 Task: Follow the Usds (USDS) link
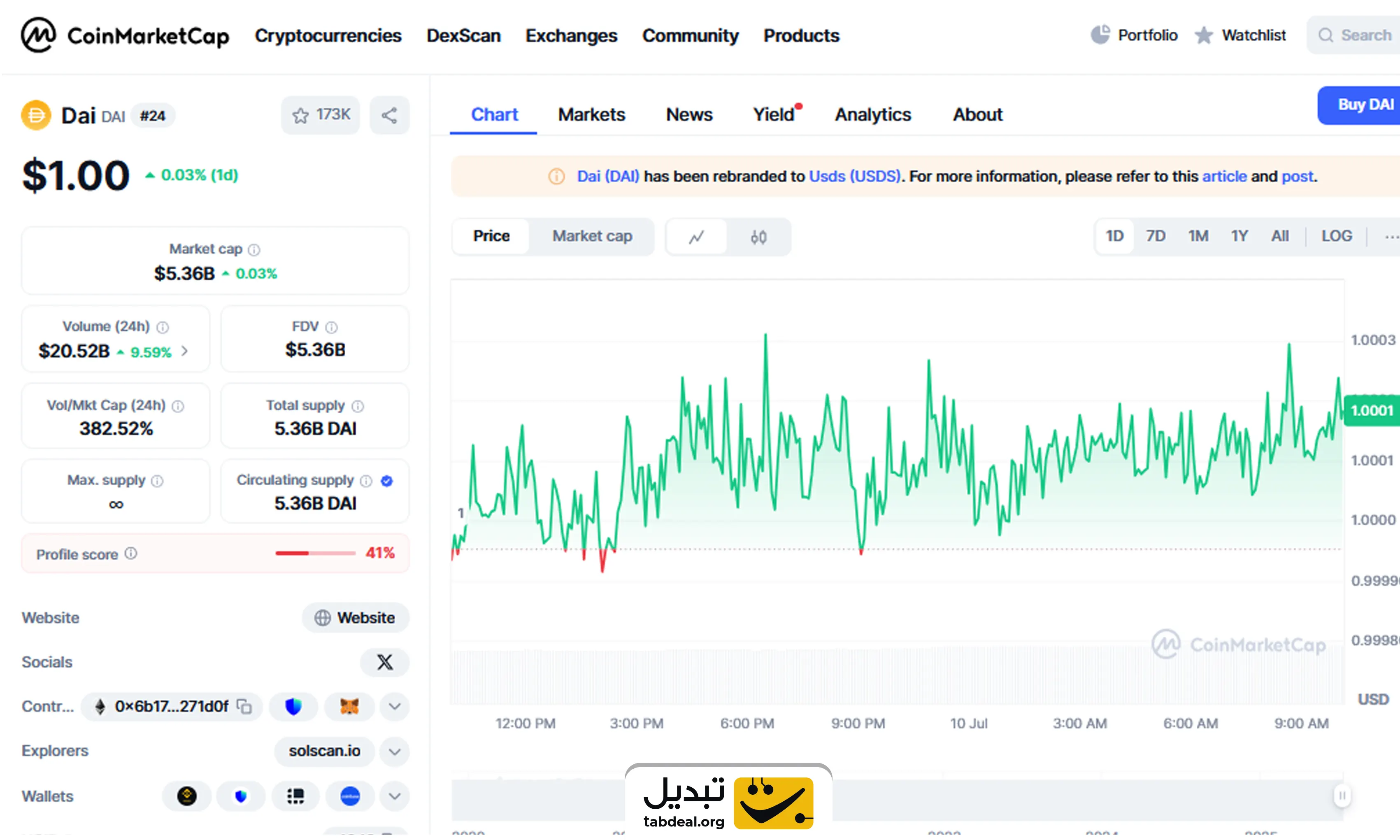click(854, 176)
